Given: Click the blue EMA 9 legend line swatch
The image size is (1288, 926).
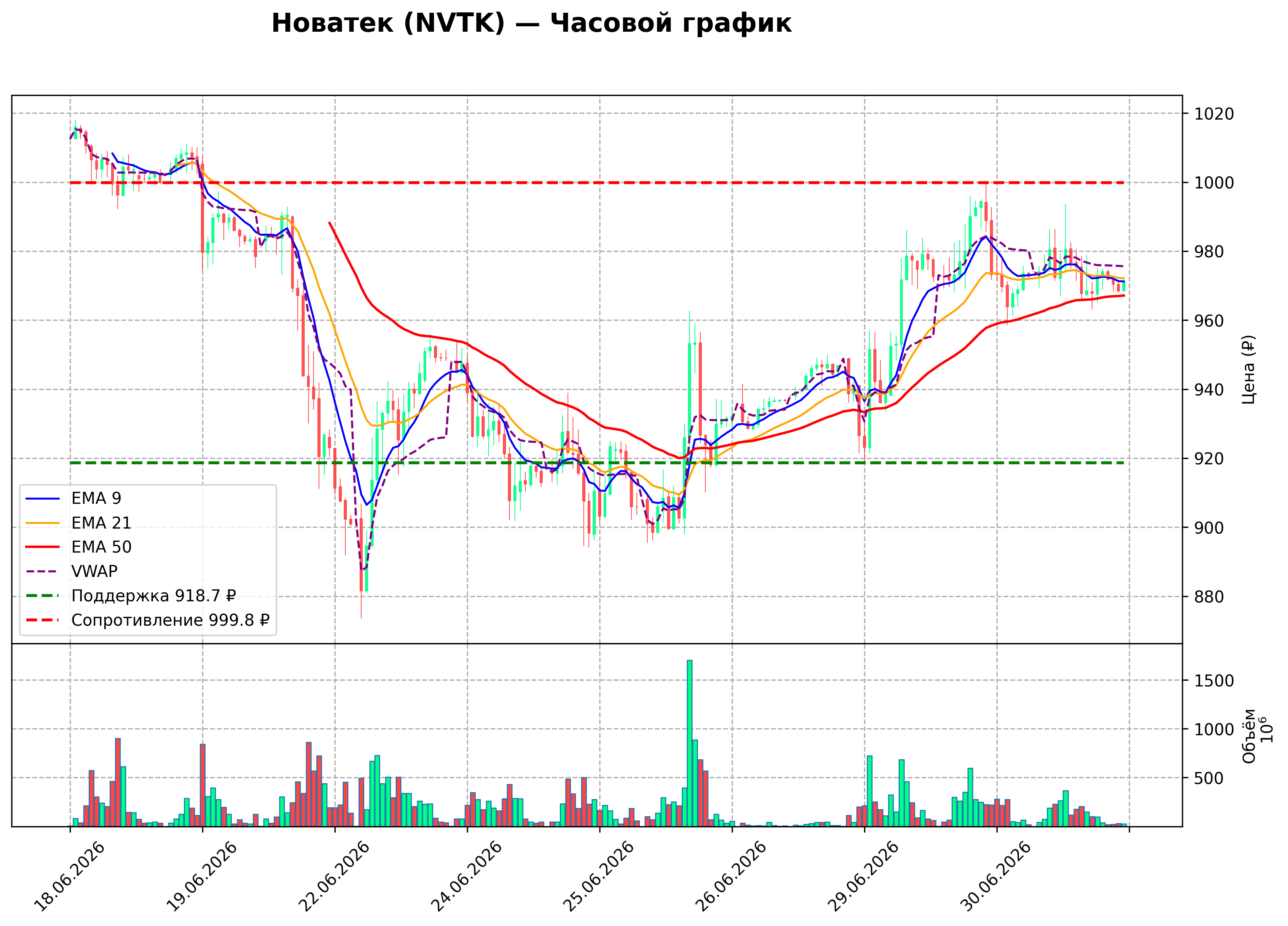Looking at the screenshot, I should tap(43, 498).
